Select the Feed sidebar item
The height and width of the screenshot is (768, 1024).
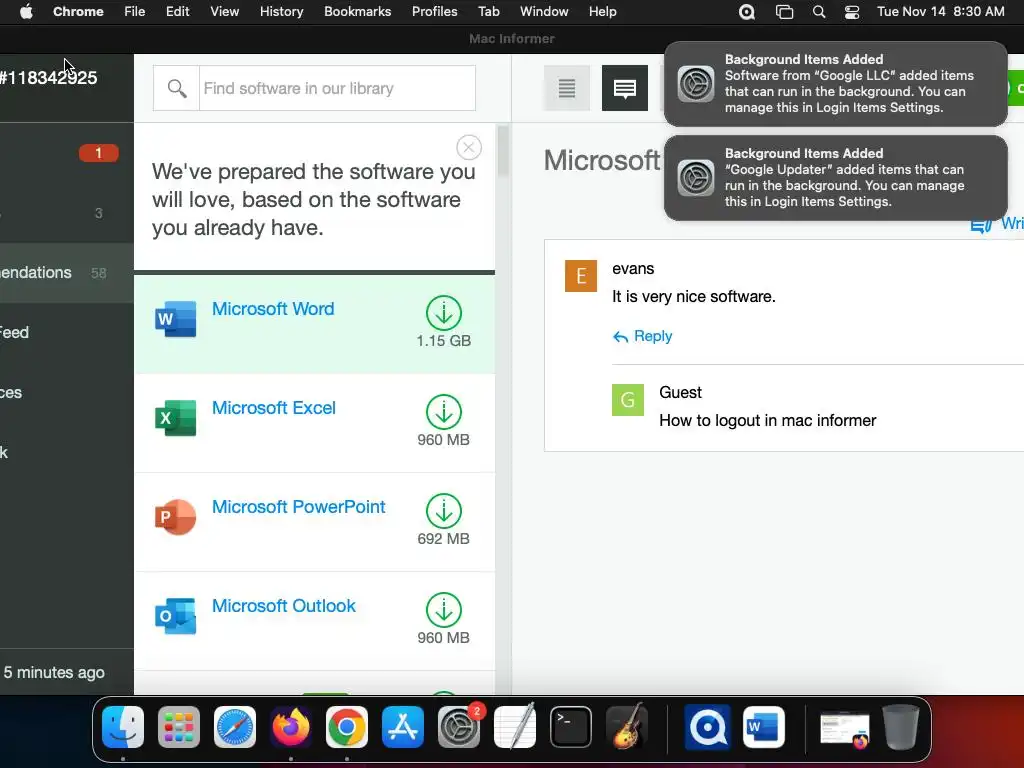coord(67,332)
